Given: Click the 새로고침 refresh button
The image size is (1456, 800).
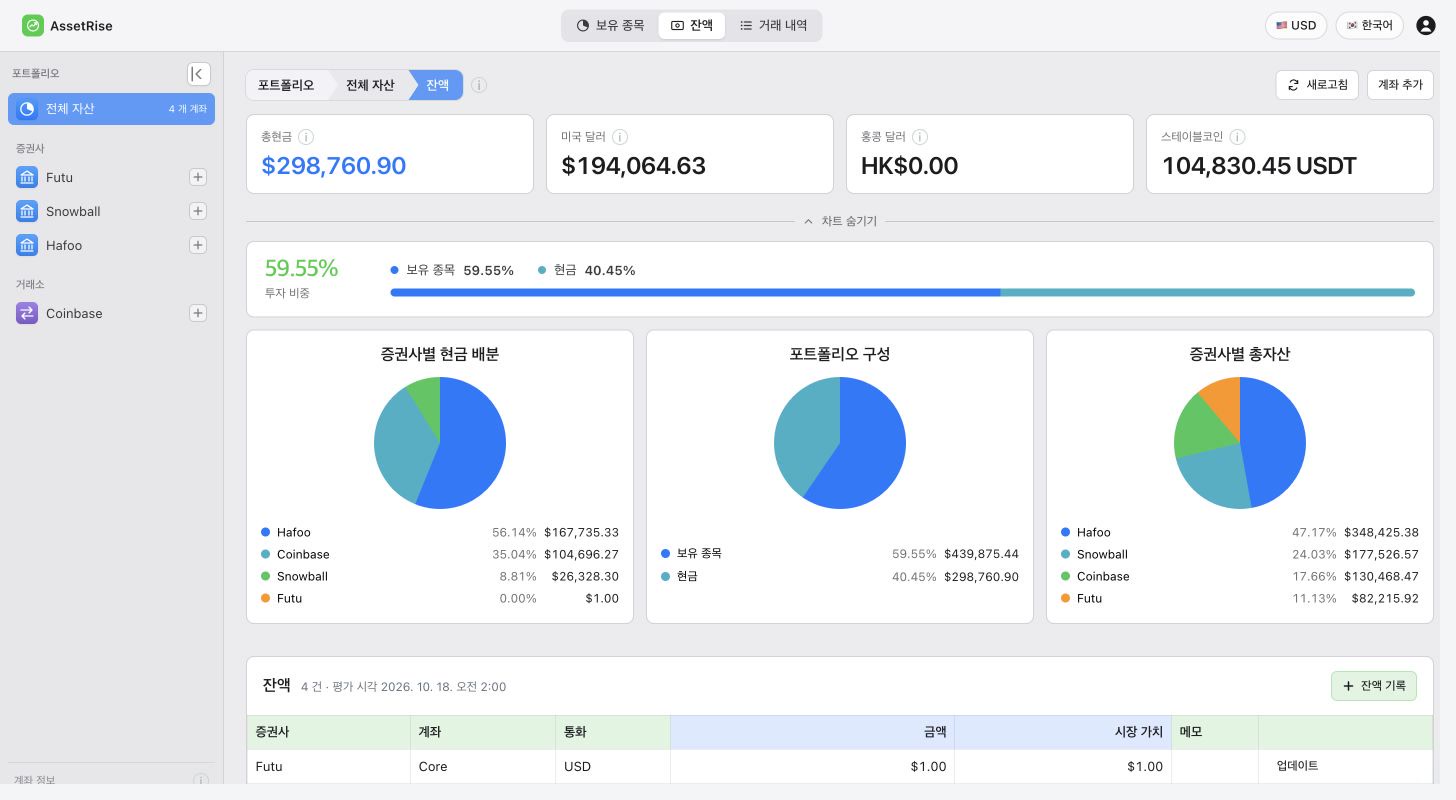Looking at the screenshot, I should pos(1317,85).
